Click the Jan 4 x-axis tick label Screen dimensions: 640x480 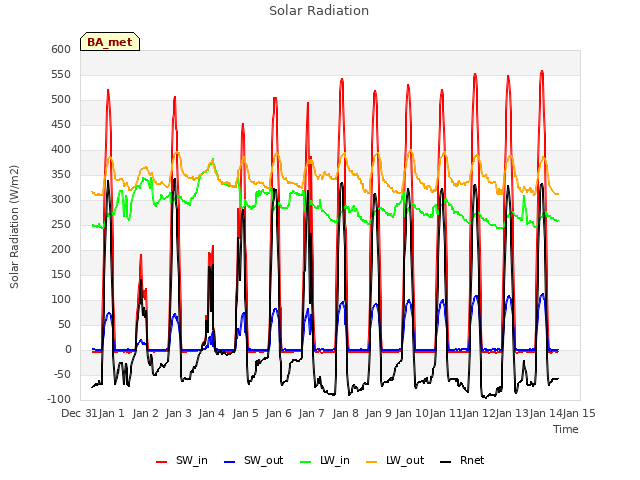[212, 413]
